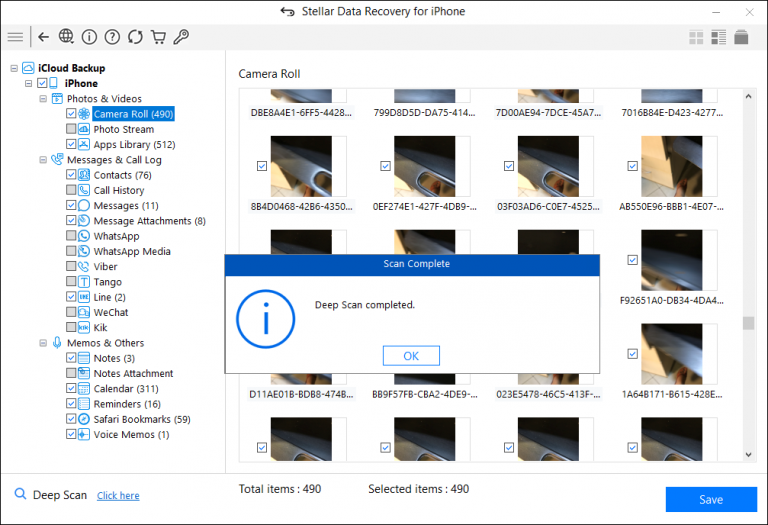Check the Notes Attachment checkbox
Image resolution: width=768 pixels, height=525 pixels.
[71, 373]
